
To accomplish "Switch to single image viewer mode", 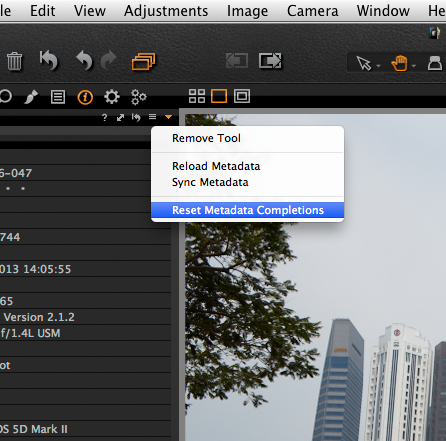I will [x=219, y=96].
